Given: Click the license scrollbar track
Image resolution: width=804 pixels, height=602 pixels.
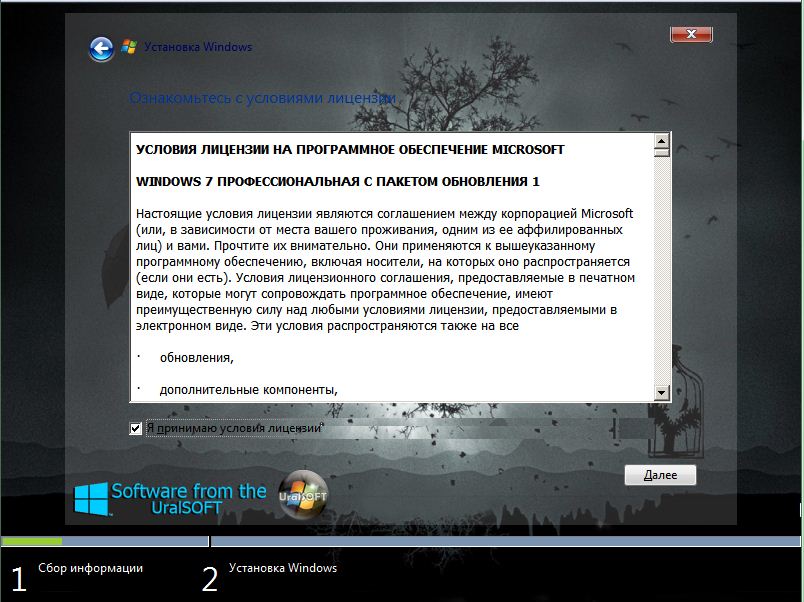Looking at the screenshot, I should point(661,271).
